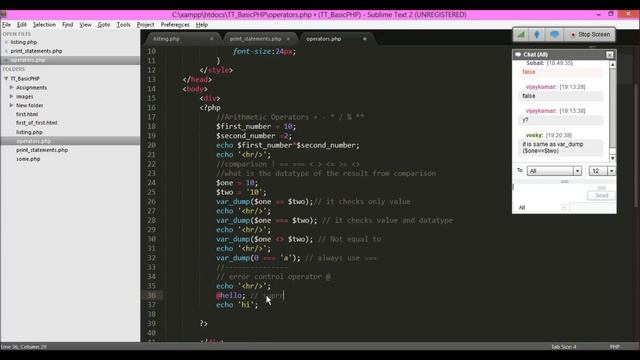Click the PHP syntax selector in the status bar
The image size is (640, 360).
click(615, 347)
